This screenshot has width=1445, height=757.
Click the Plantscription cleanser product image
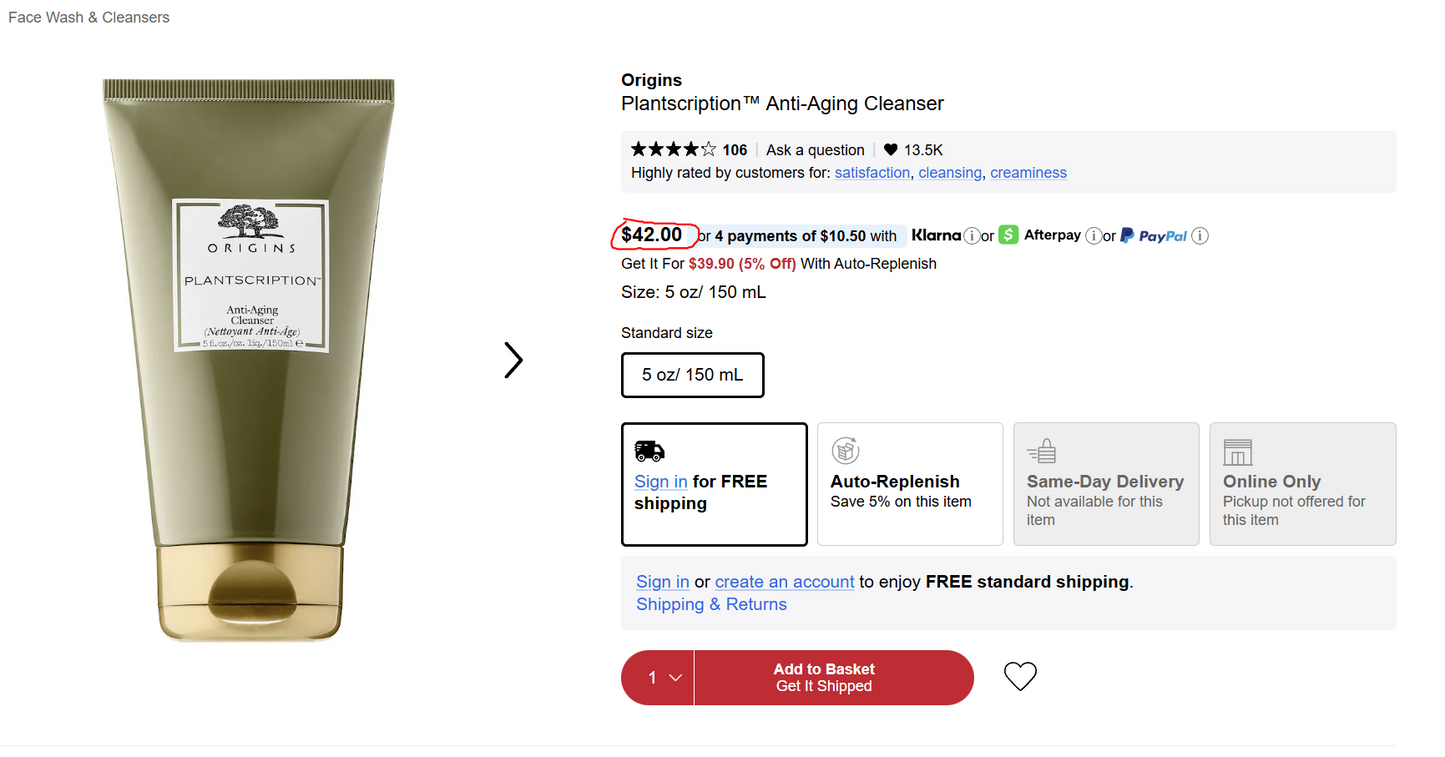coord(249,360)
